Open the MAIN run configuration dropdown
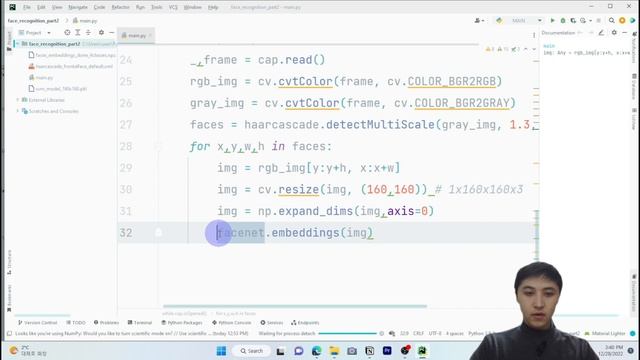The image size is (640, 360). tap(519, 20)
